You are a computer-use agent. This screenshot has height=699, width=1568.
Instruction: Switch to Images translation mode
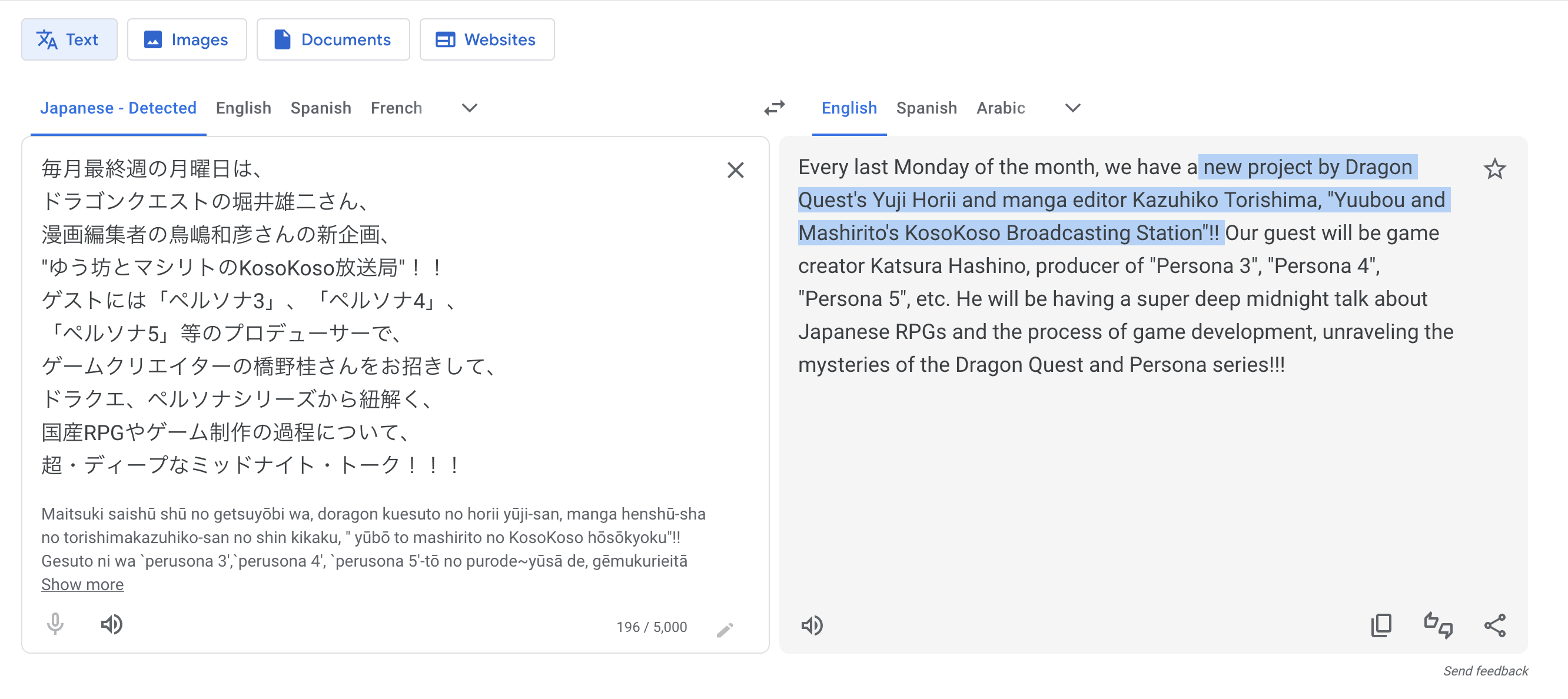pos(186,39)
